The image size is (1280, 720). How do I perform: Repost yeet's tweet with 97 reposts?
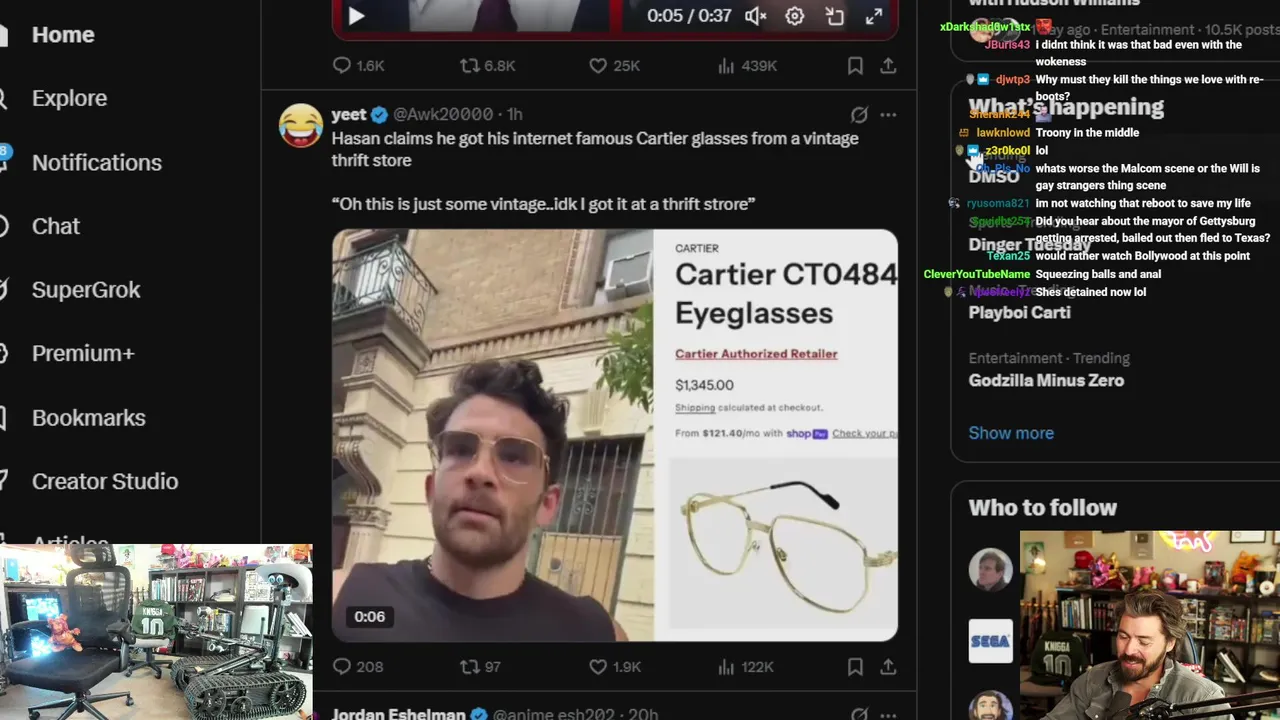pyautogui.click(x=480, y=667)
